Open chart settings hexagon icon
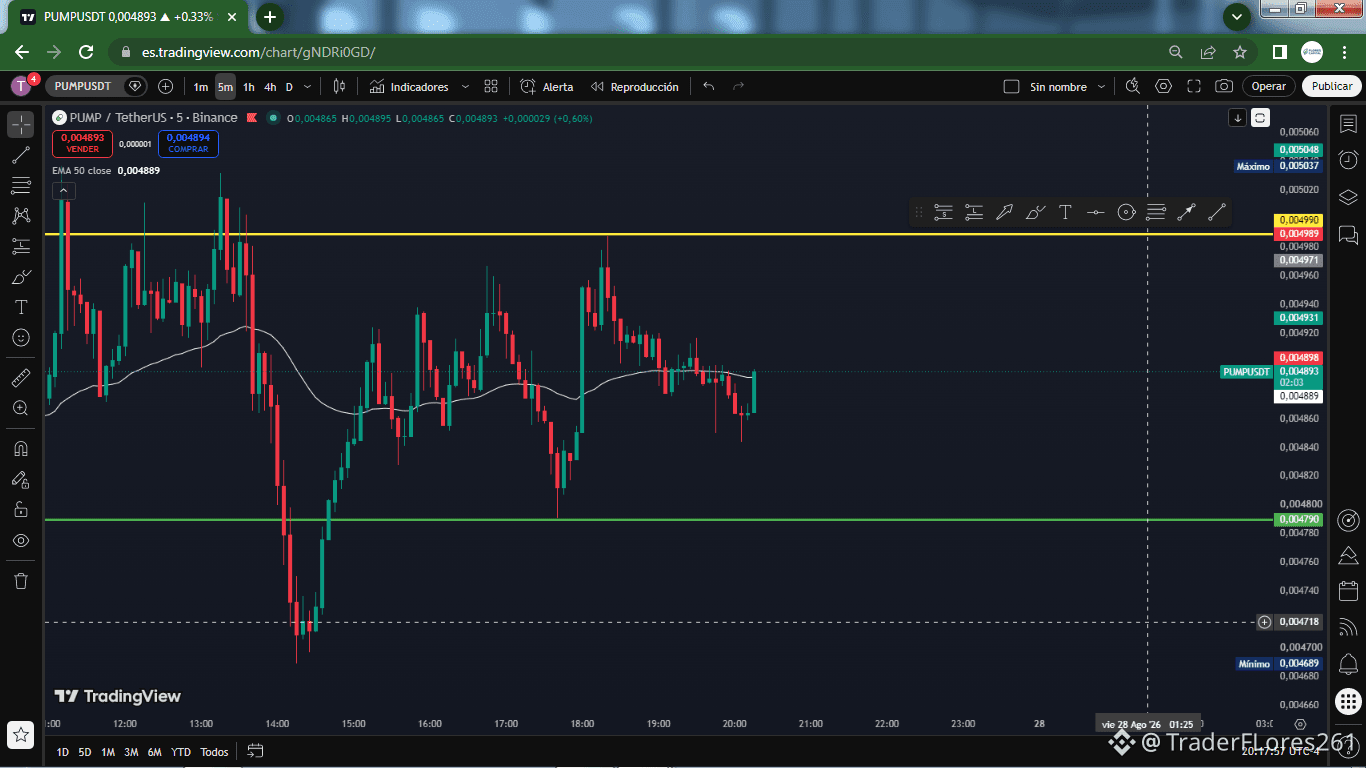1366x768 pixels. pos(1163,87)
